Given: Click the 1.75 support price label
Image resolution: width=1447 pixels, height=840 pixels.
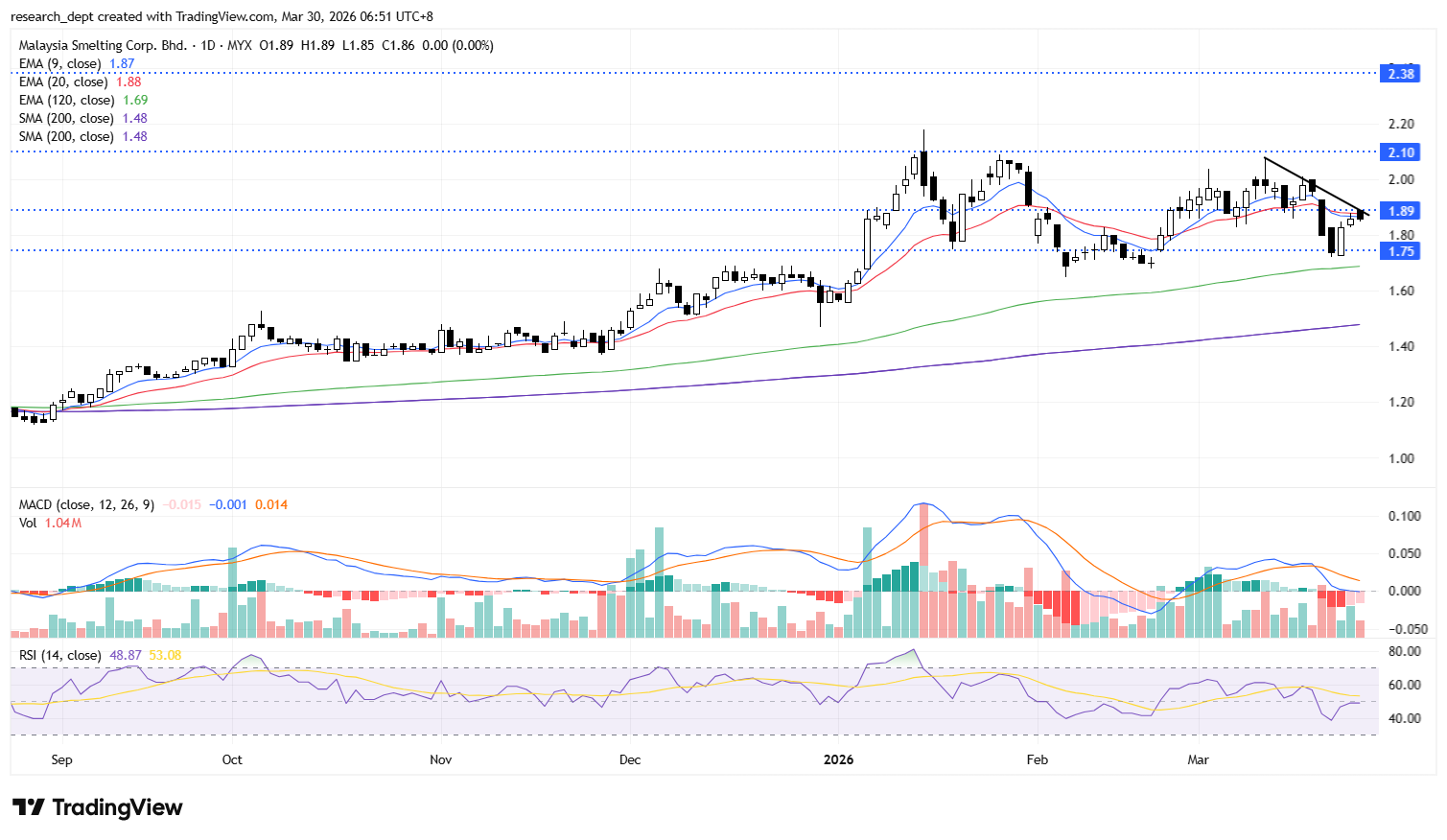Looking at the screenshot, I should click(x=1400, y=251).
